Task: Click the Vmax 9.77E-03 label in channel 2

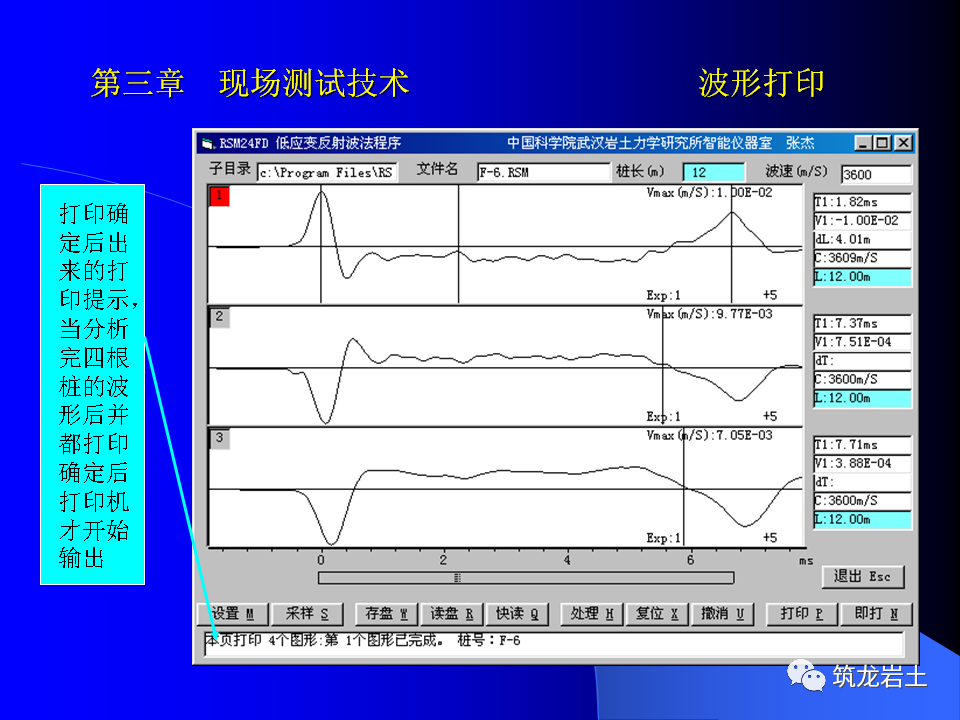Action: coord(710,314)
